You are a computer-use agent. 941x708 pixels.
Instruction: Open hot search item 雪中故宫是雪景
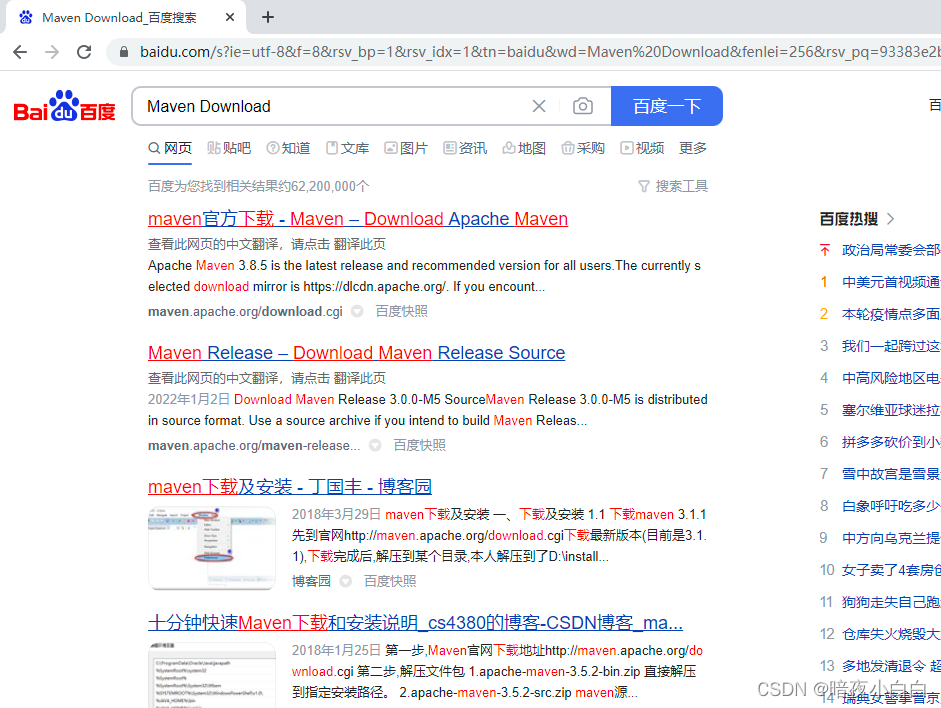[x=891, y=474]
